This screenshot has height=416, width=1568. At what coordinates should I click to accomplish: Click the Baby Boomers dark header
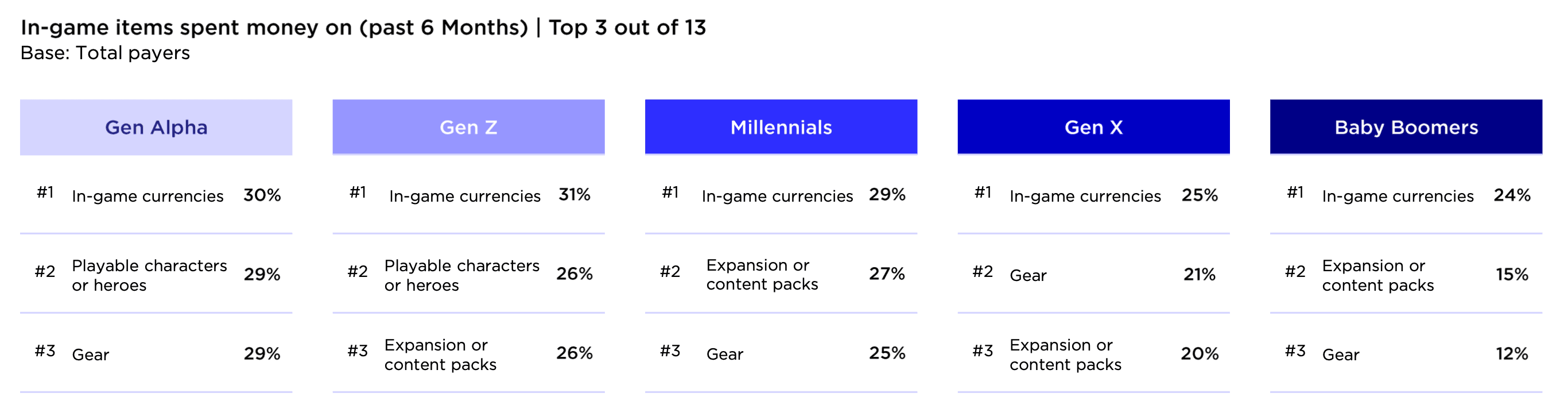click(x=1406, y=128)
